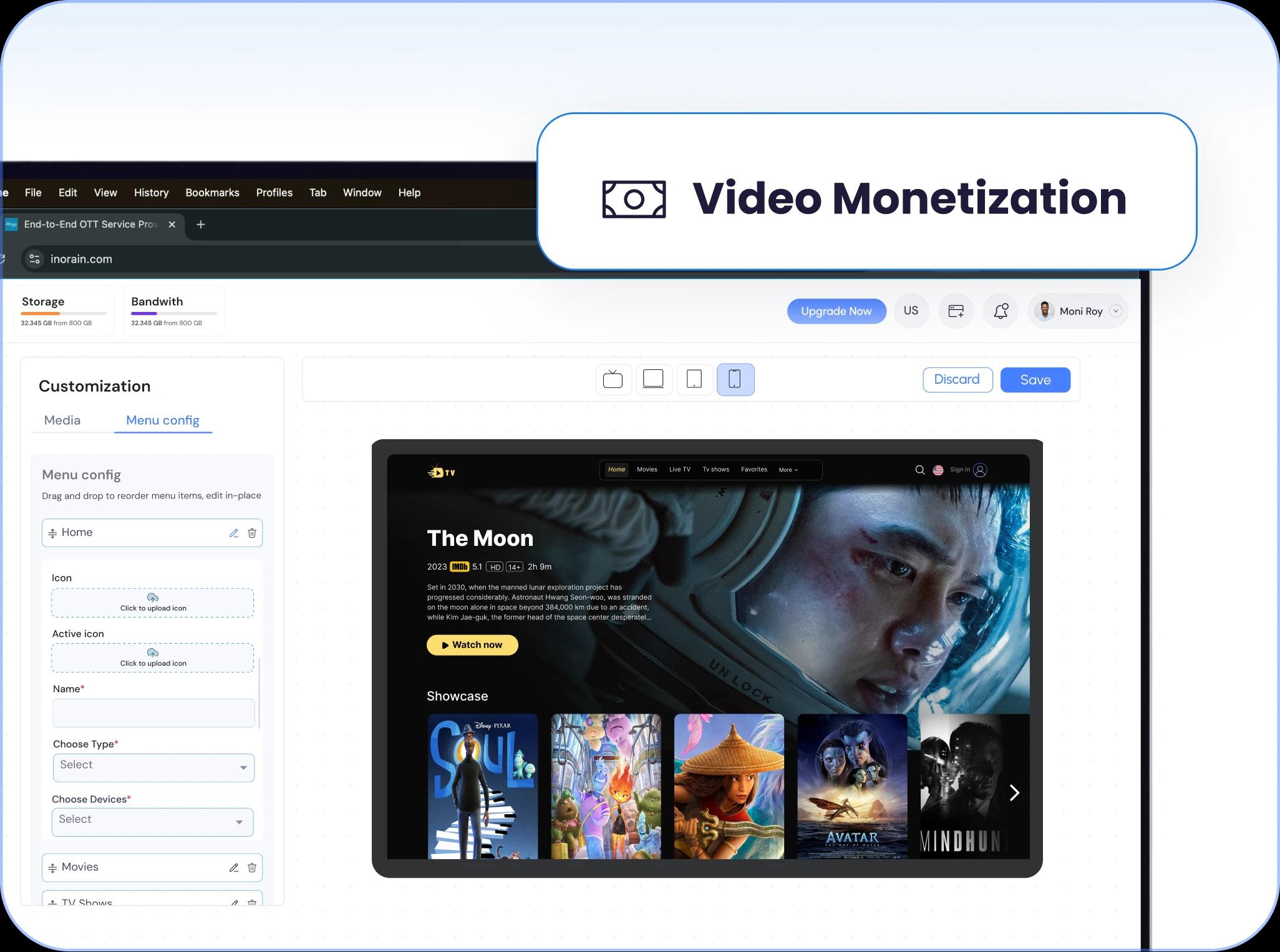Open the Choose Type select dropdown

coord(153,767)
